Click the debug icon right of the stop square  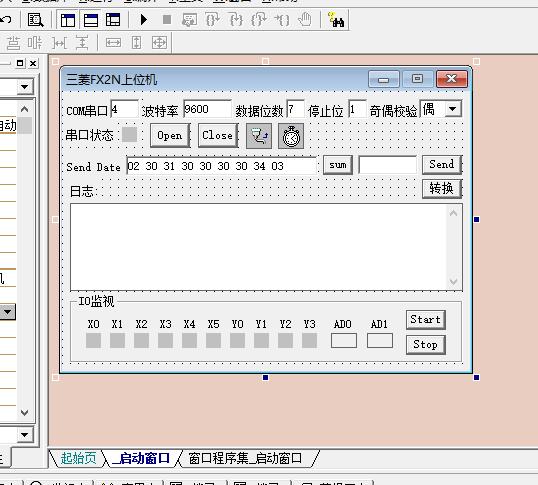coord(189,20)
